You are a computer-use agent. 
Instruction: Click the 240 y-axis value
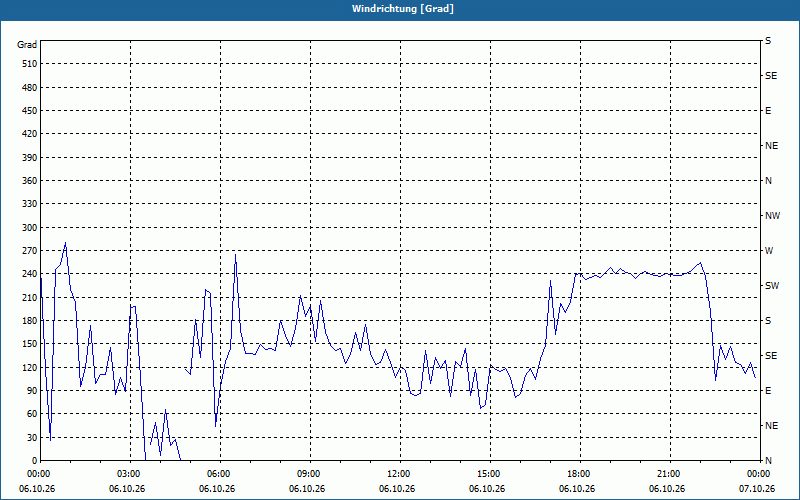29,274
